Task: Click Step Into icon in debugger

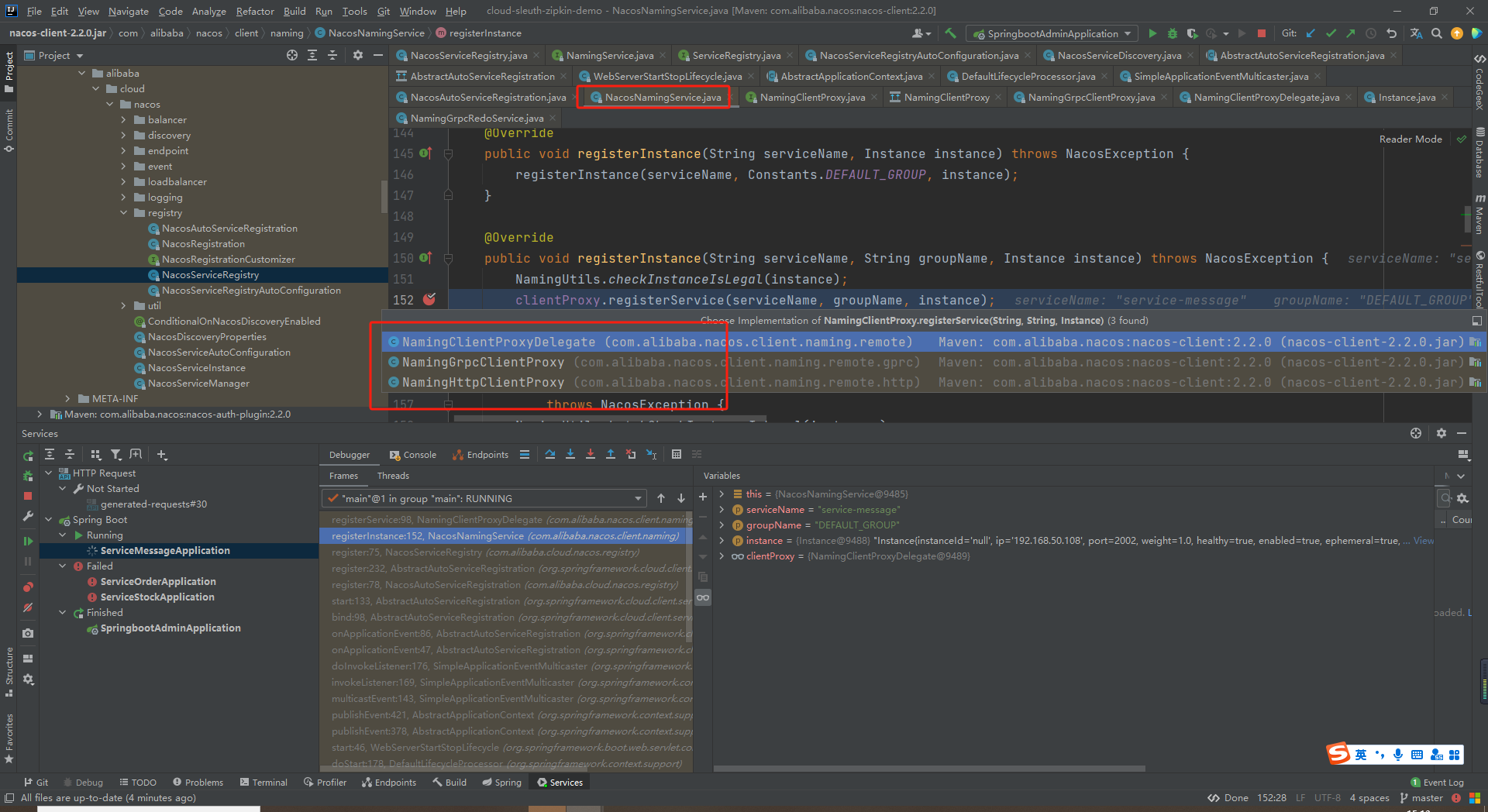Action: [x=570, y=455]
